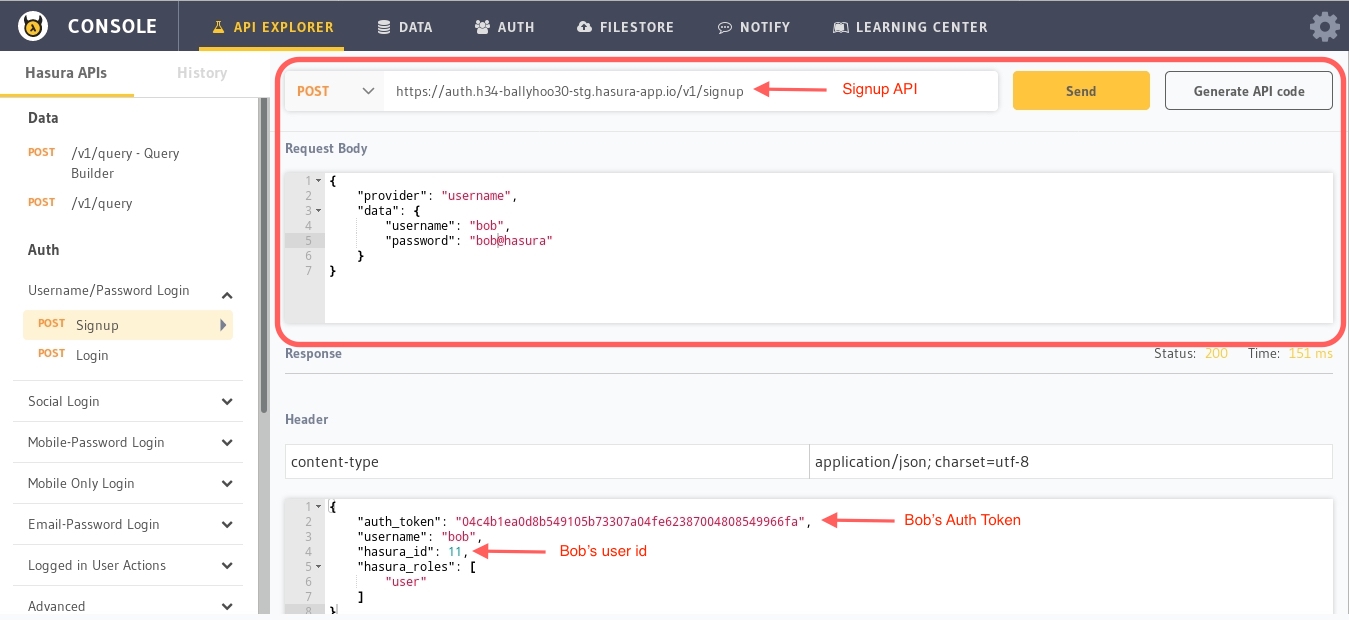Click the Hasura logo icon
The height and width of the screenshot is (620, 1349).
tap(32, 27)
